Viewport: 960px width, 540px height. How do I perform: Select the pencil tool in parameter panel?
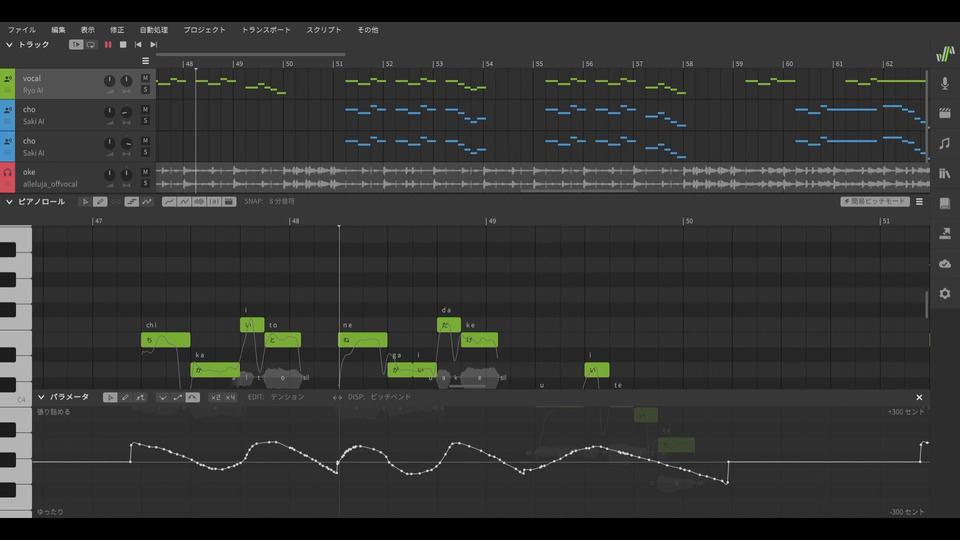126,397
